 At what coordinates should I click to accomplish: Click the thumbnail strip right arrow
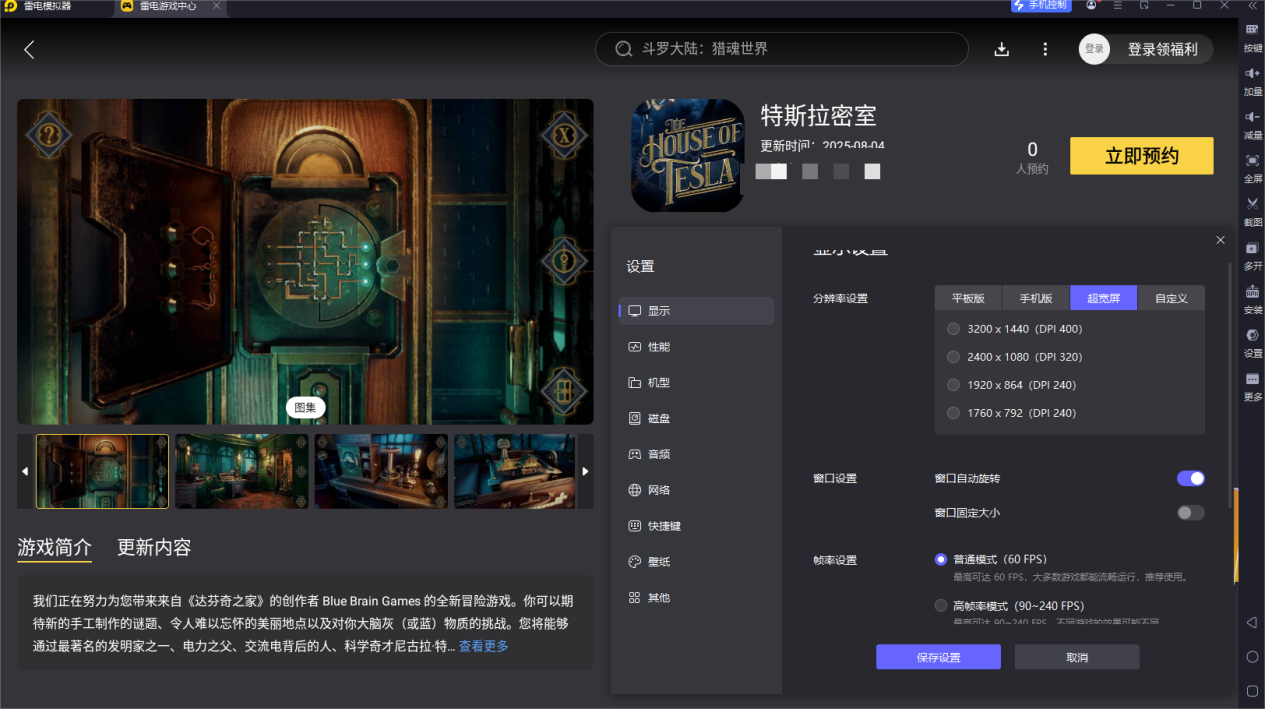click(585, 471)
